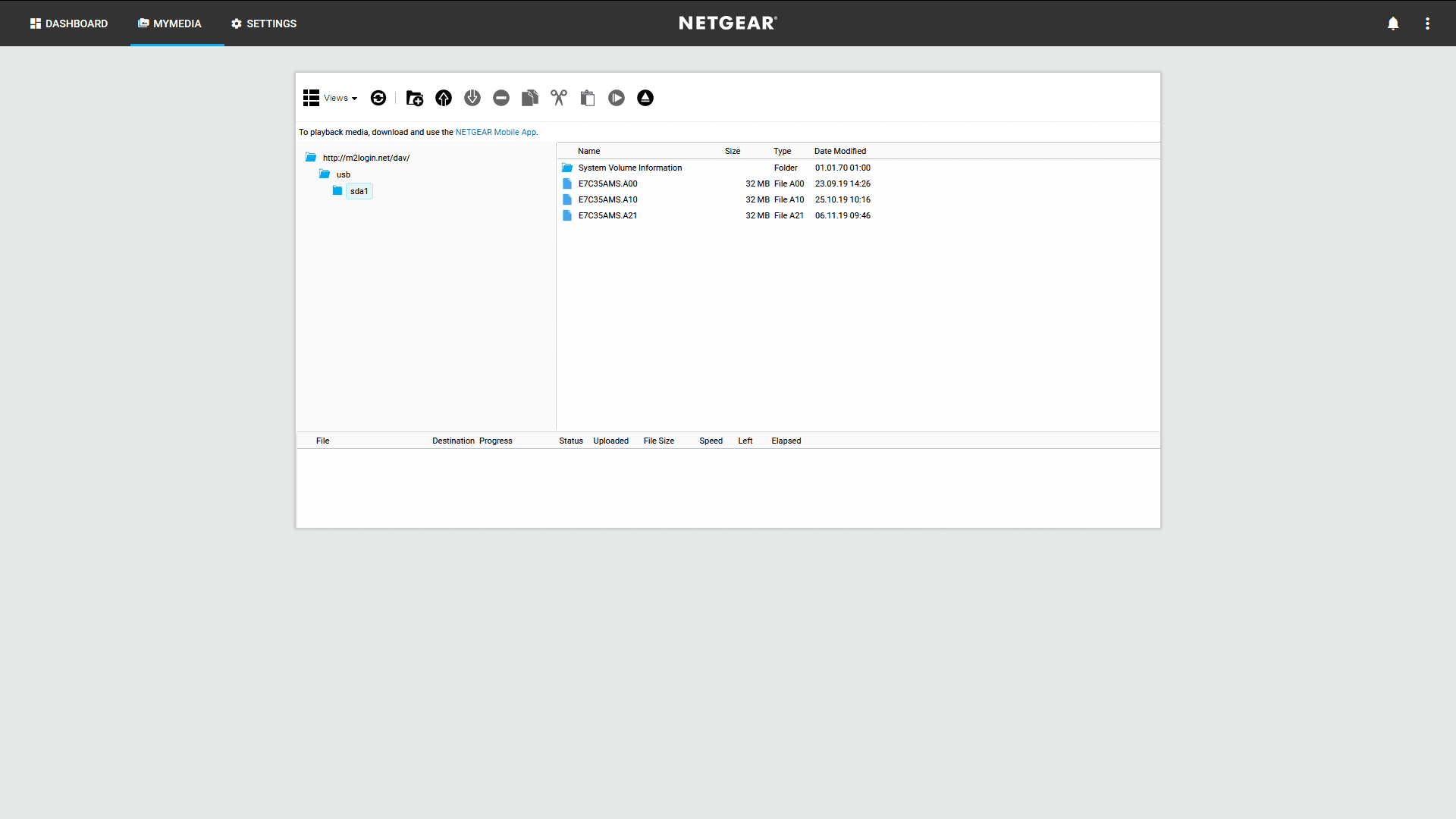
Task: Sort files by the Date Modified column
Action: pos(839,151)
